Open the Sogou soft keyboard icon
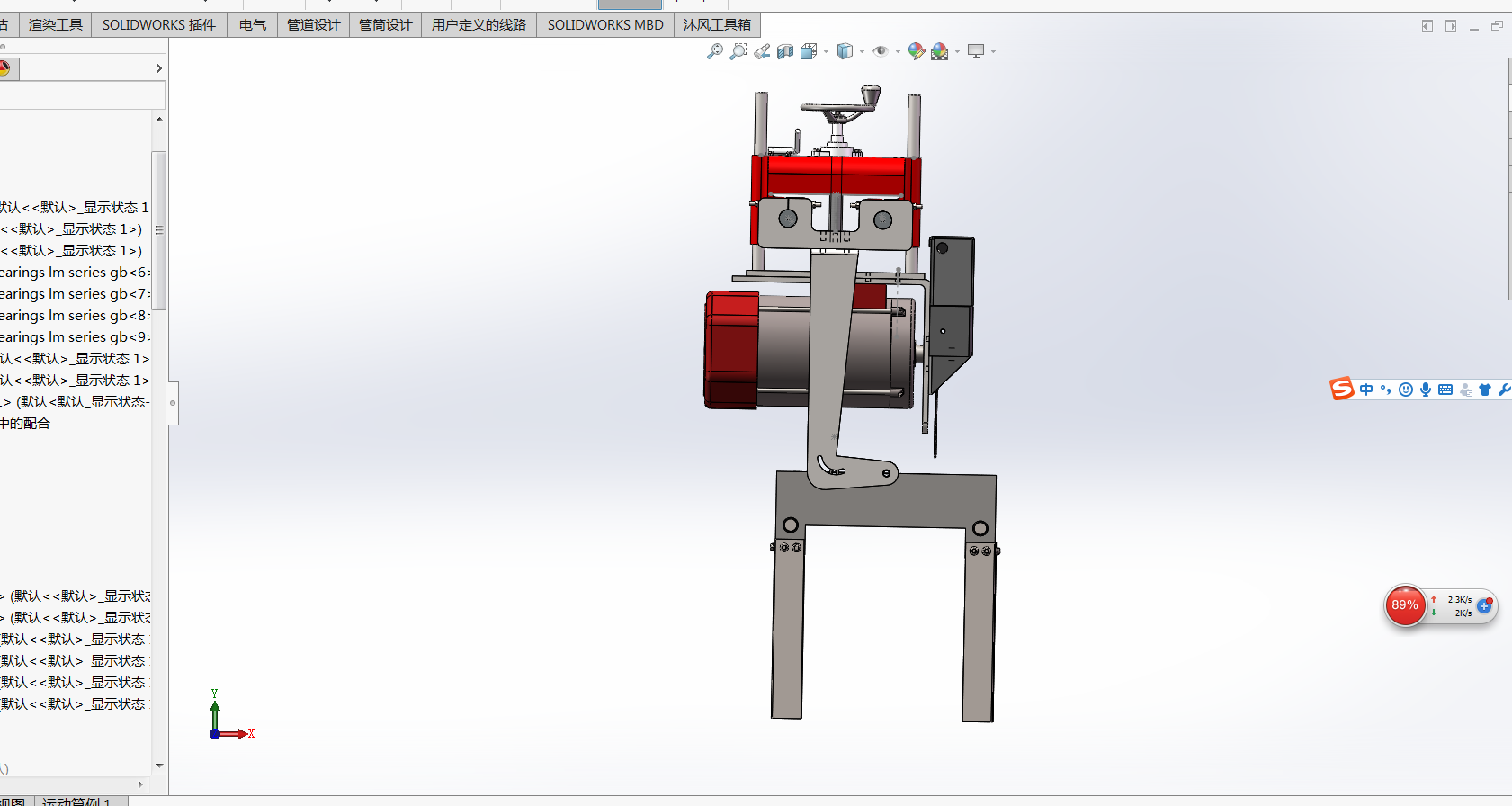 (1445, 390)
